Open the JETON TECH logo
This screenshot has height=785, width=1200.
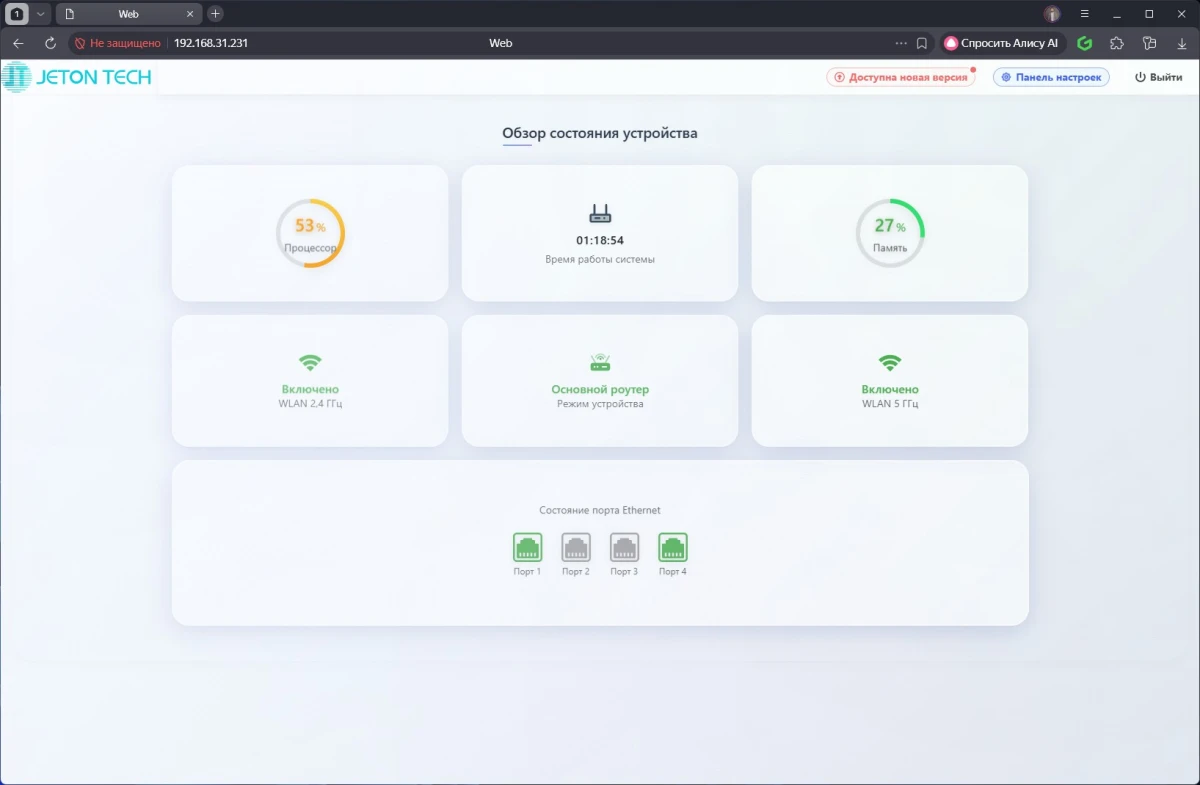point(77,76)
